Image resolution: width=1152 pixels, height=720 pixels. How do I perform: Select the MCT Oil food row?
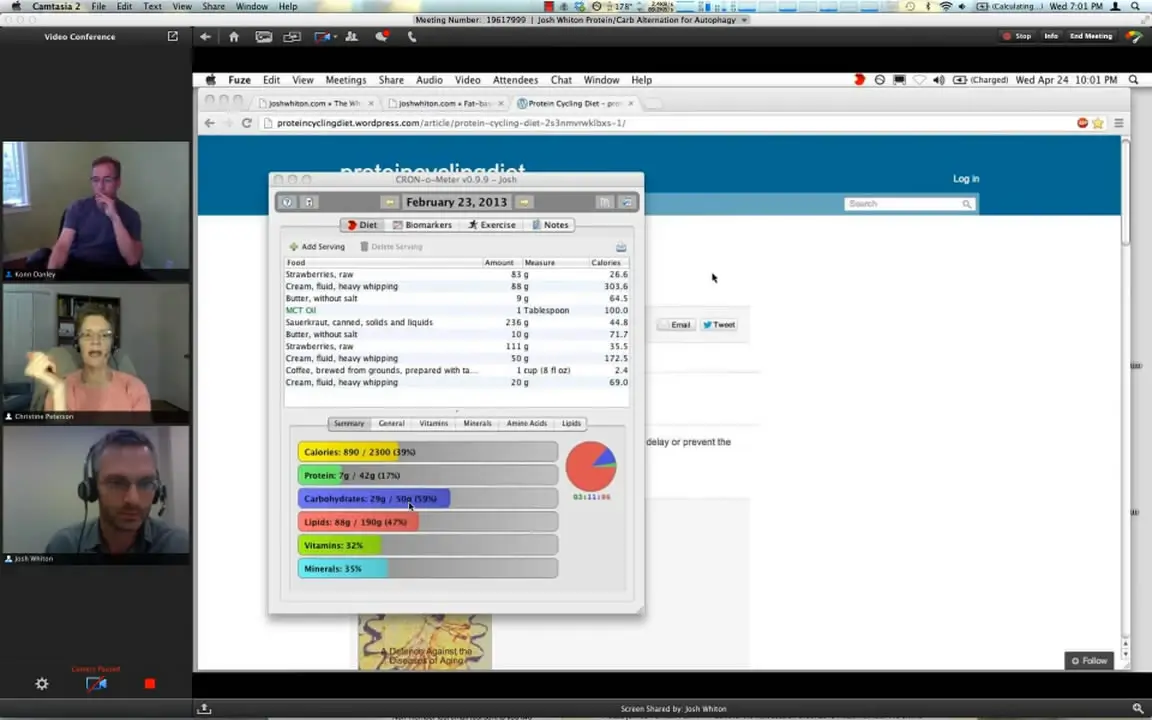(456, 311)
